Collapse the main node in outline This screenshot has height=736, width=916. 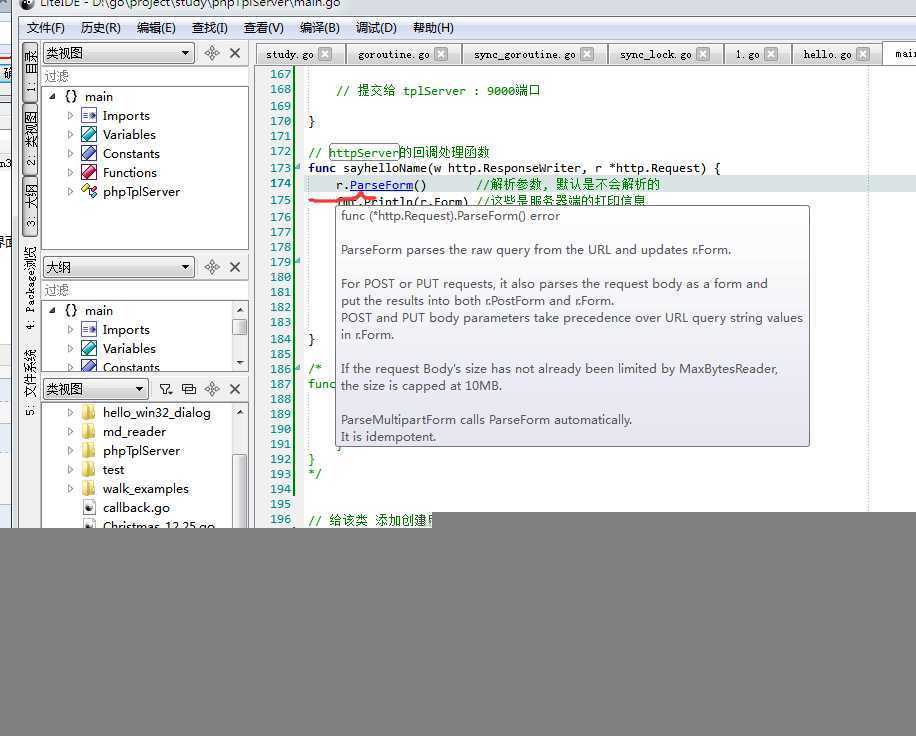[x=53, y=310]
